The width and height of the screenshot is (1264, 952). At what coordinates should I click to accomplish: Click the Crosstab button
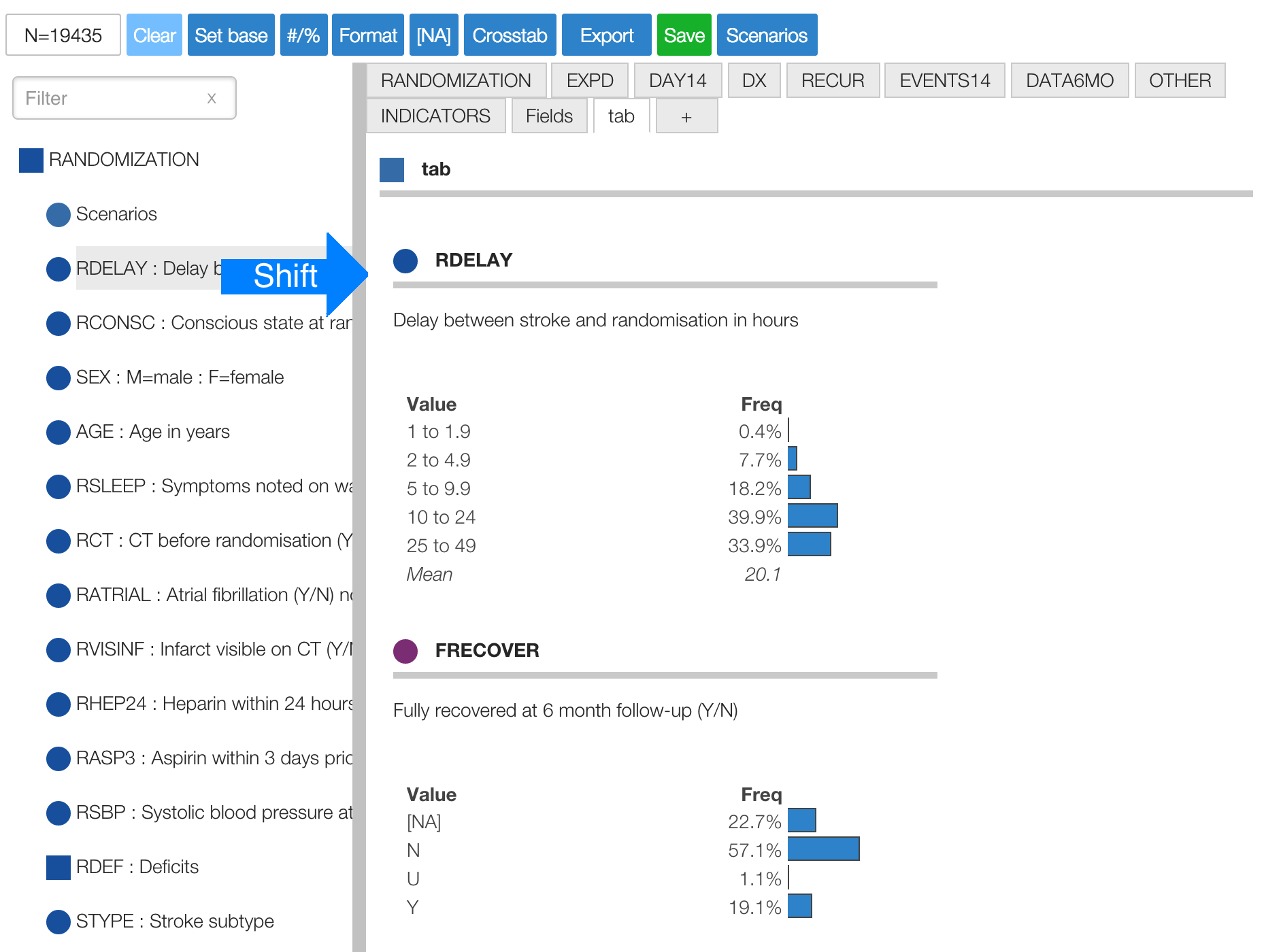(x=510, y=35)
